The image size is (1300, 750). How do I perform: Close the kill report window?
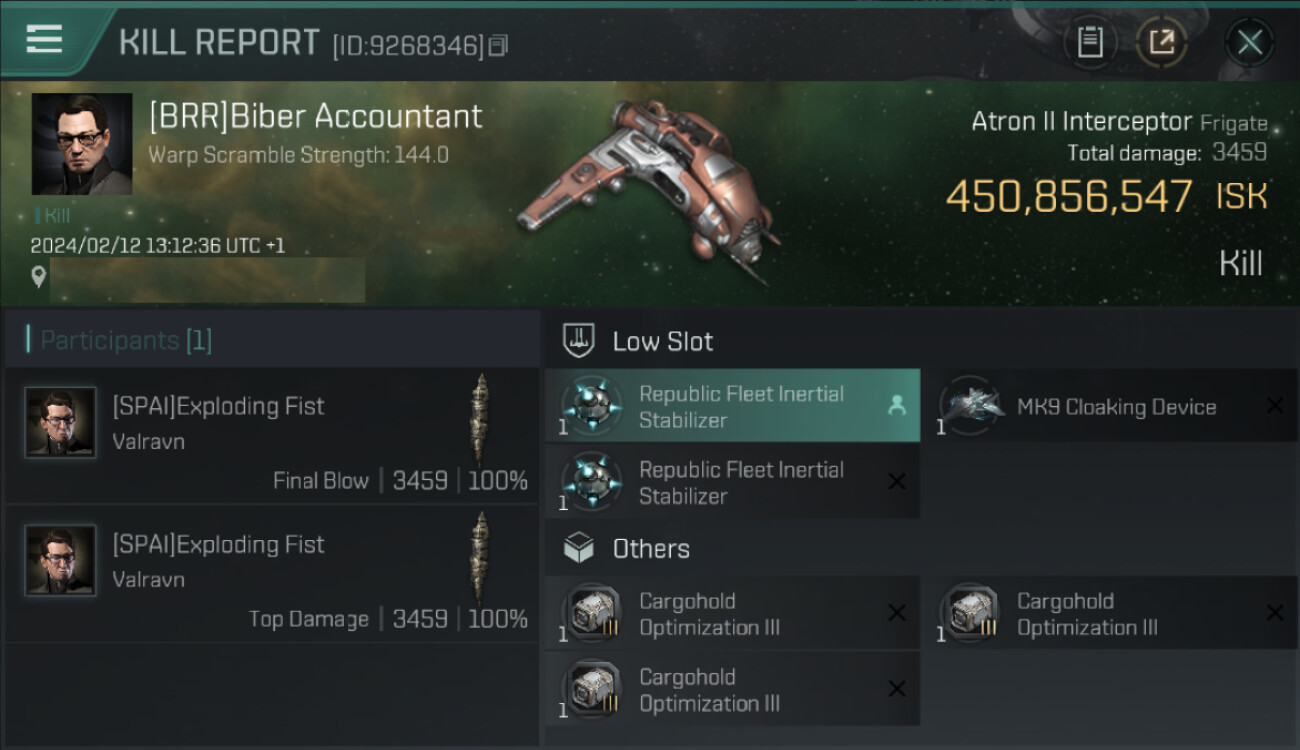(x=1249, y=42)
